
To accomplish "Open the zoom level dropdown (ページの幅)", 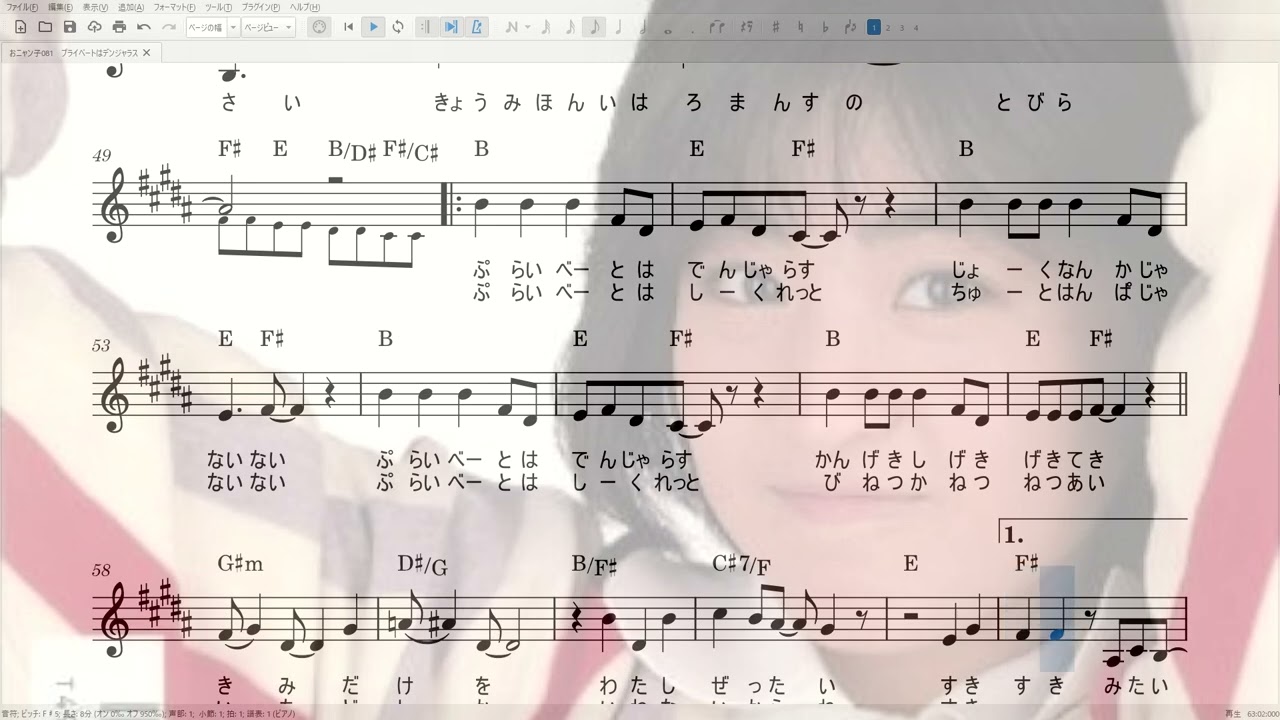I will (x=233, y=27).
